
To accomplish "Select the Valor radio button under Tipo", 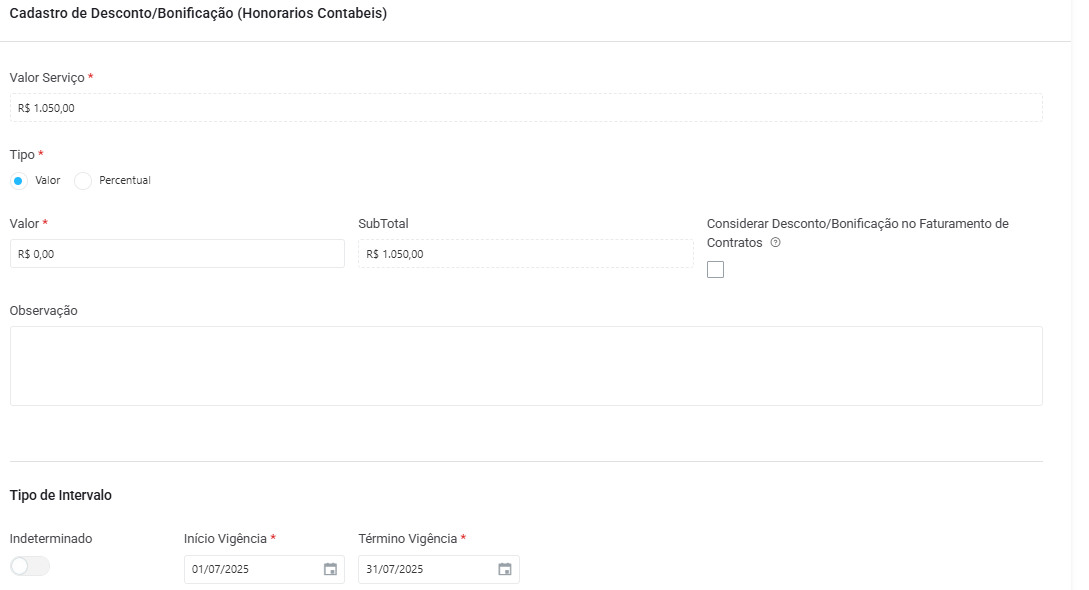I will point(19,181).
